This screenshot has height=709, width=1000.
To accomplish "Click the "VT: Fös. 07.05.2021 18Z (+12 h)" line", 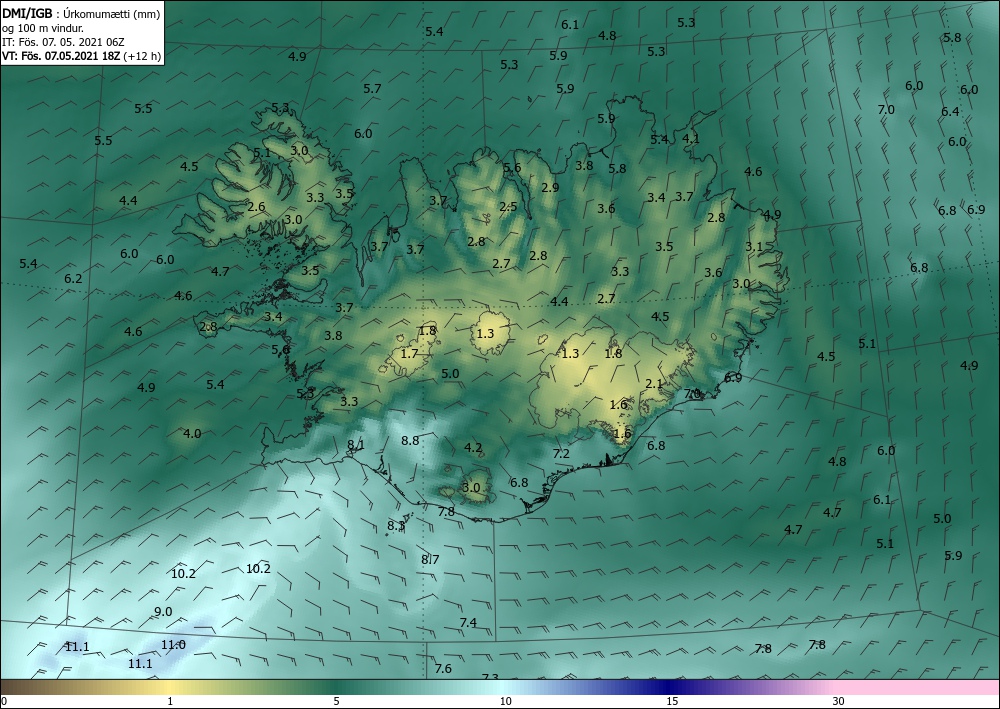I will point(82,56).
